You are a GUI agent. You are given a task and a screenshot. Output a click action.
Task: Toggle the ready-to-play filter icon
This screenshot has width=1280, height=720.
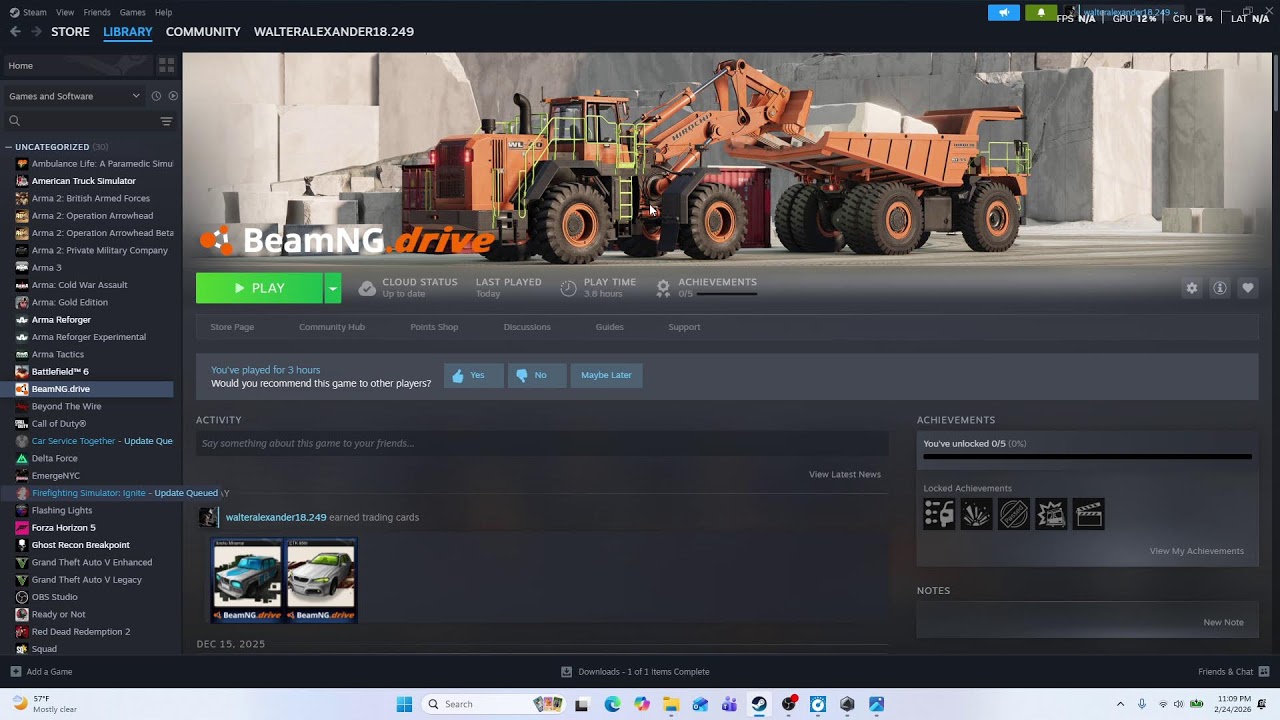tap(173, 96)
